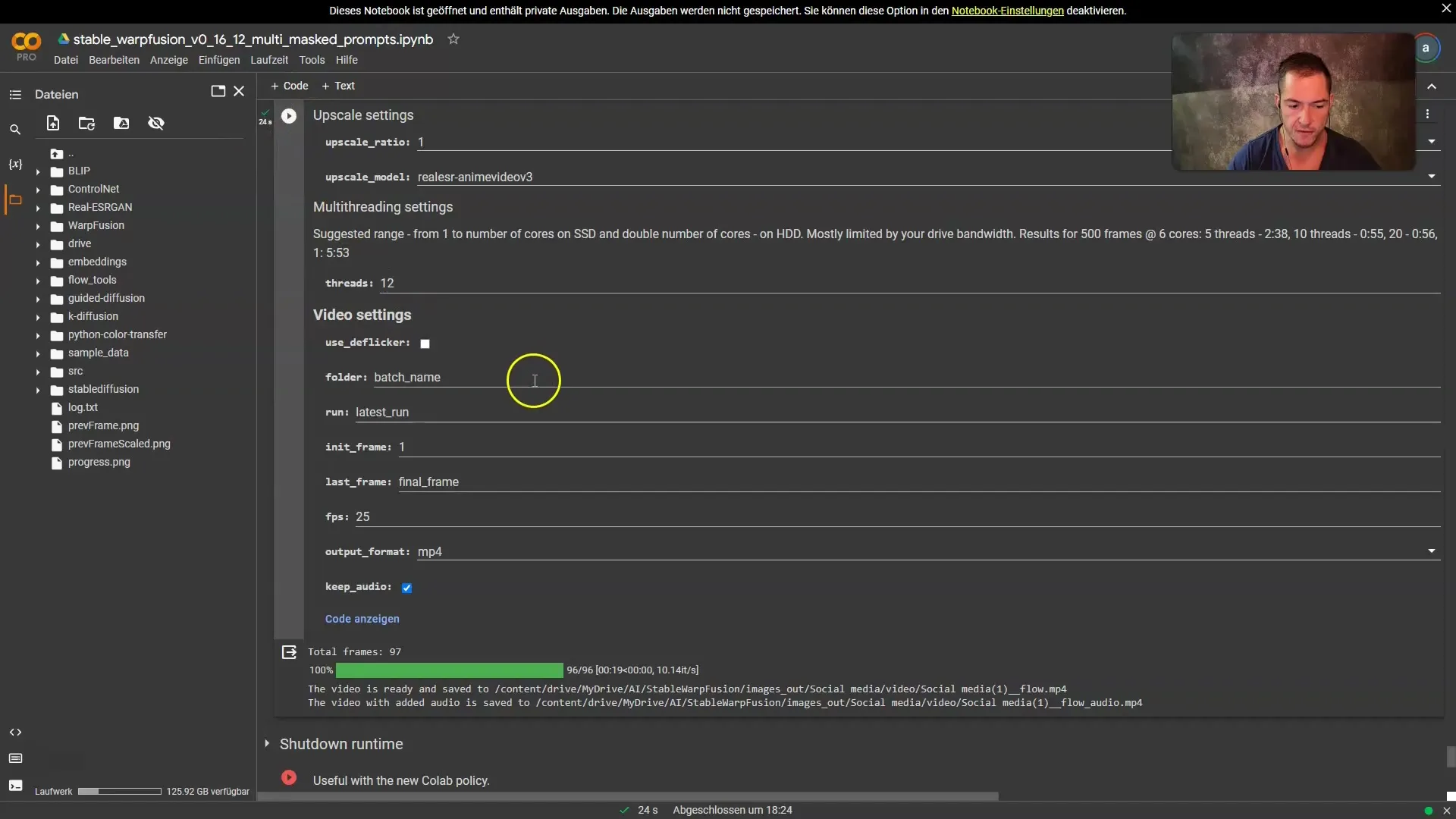Open the Notebook-Einstellungen link
1456x819 pixels.
coord(1007,11)
